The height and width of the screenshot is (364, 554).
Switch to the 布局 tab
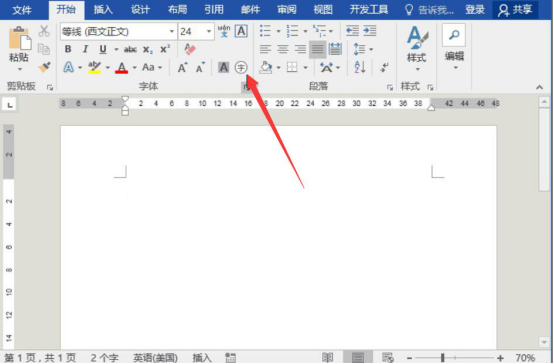point(177,10)
